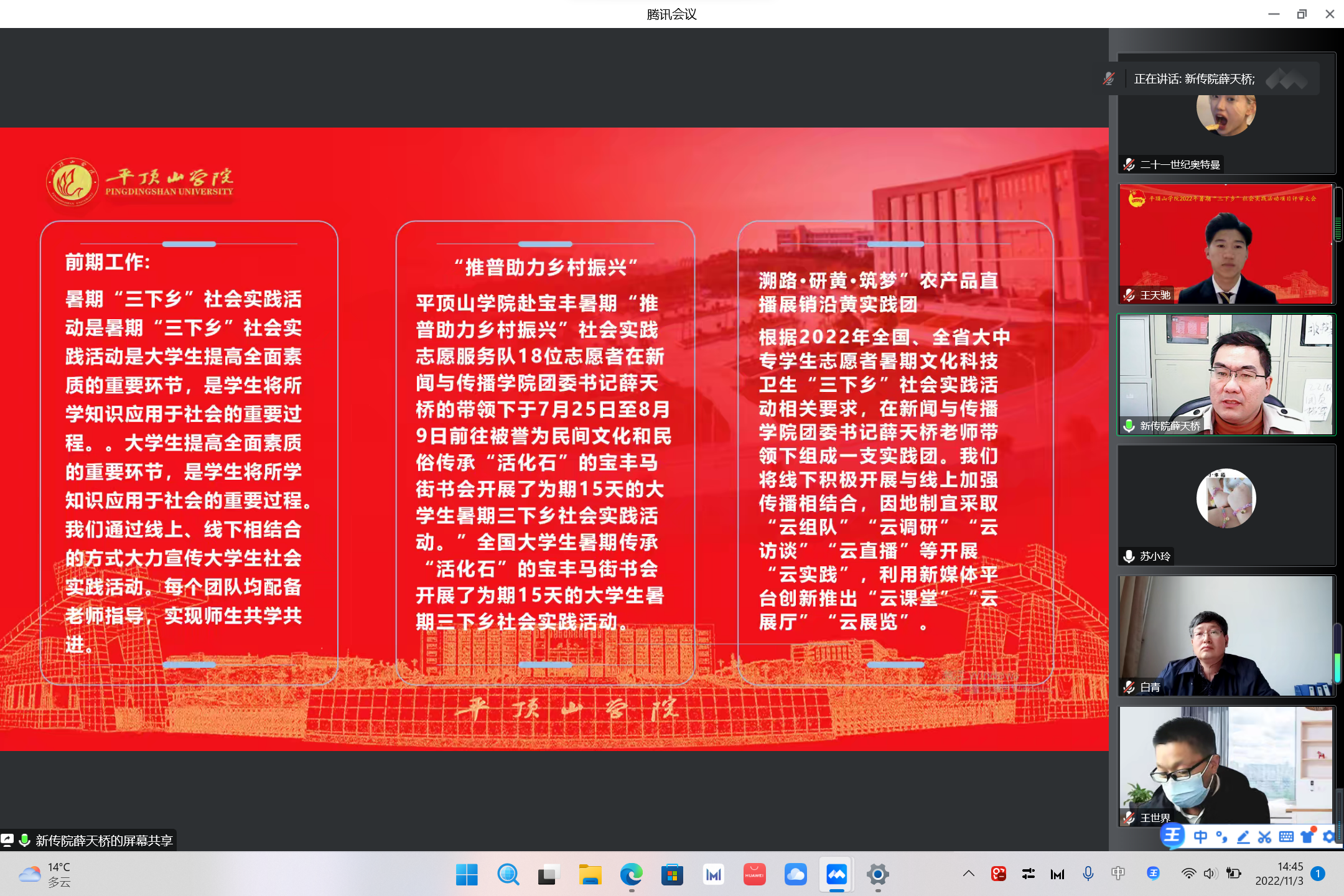Screen dimensions: 1344x896
Task: Click 王天驰's muted mic indicator
Action: [x=1129, y=295]
